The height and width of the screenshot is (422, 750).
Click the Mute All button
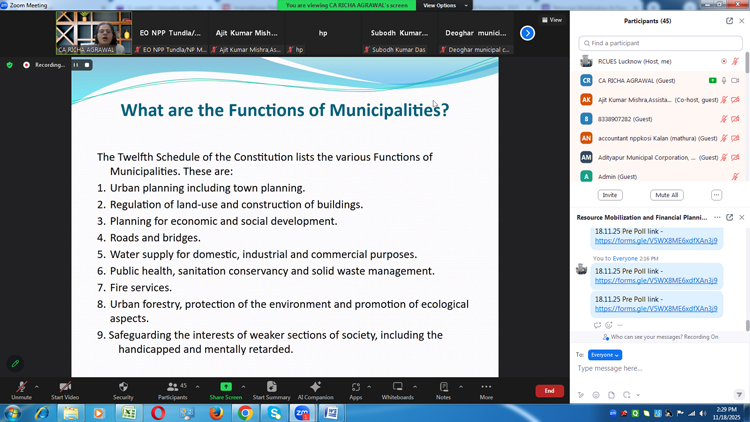click(666, 195)
